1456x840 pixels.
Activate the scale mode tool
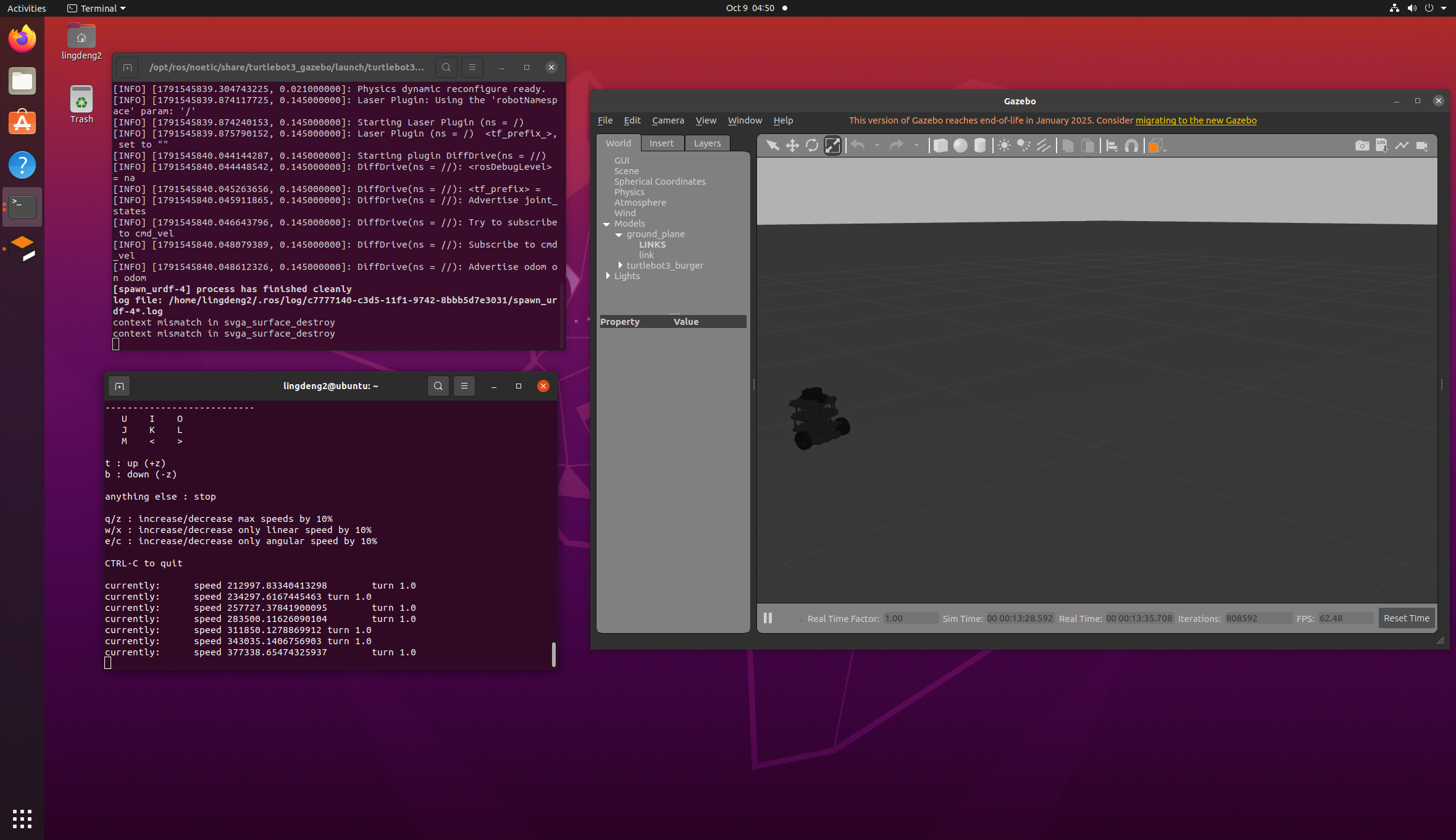tap(832, 146)
